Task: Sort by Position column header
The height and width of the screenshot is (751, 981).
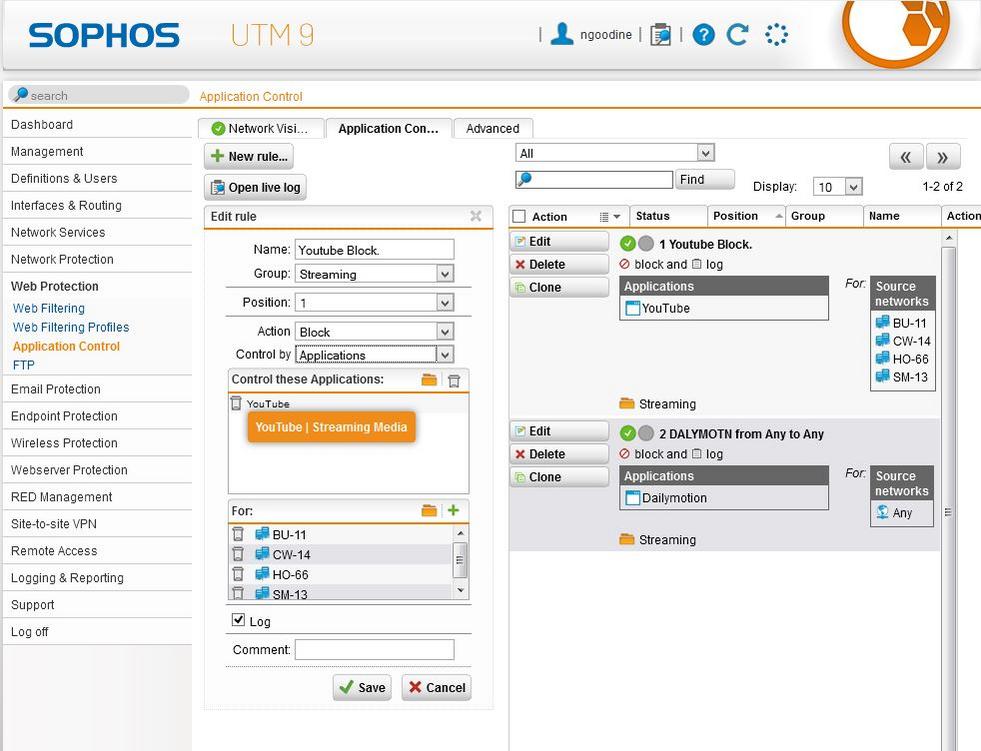Action: (746, 216)
